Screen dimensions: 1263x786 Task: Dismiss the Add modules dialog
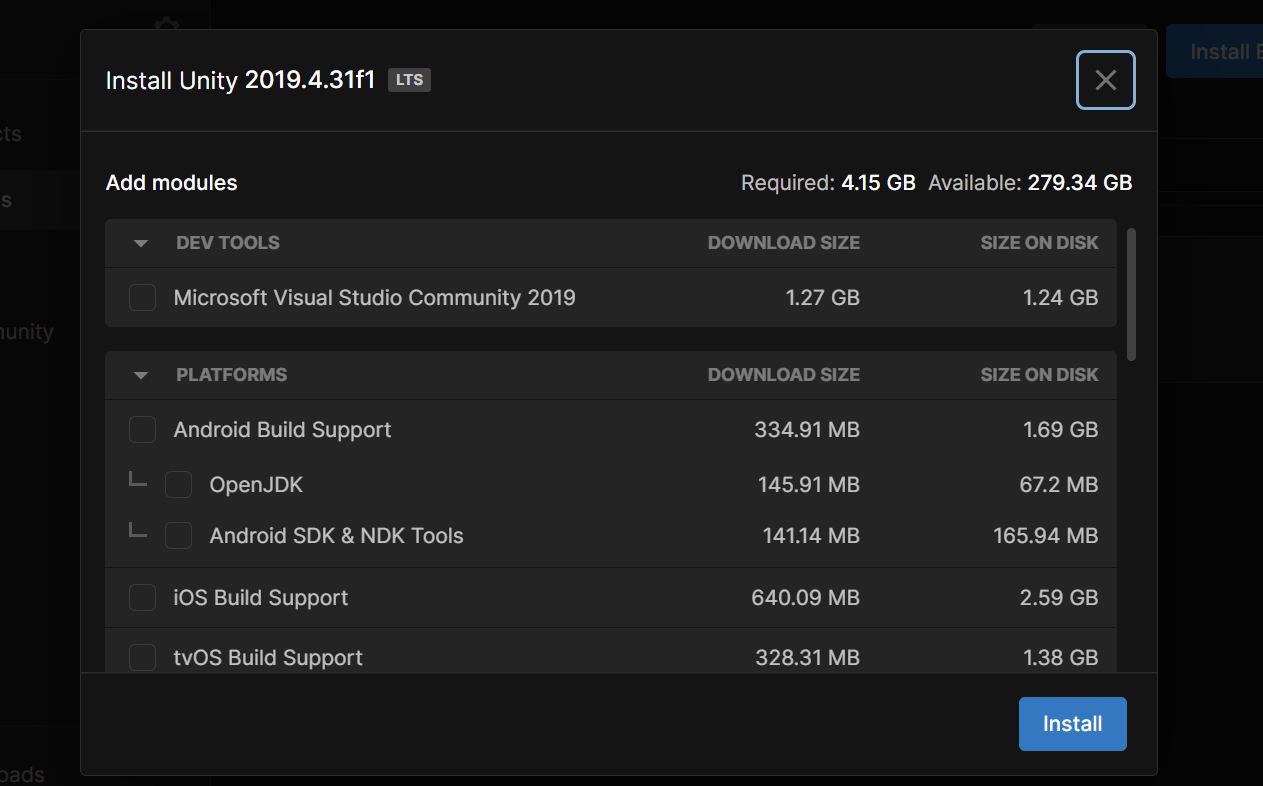coord(1105,80)
